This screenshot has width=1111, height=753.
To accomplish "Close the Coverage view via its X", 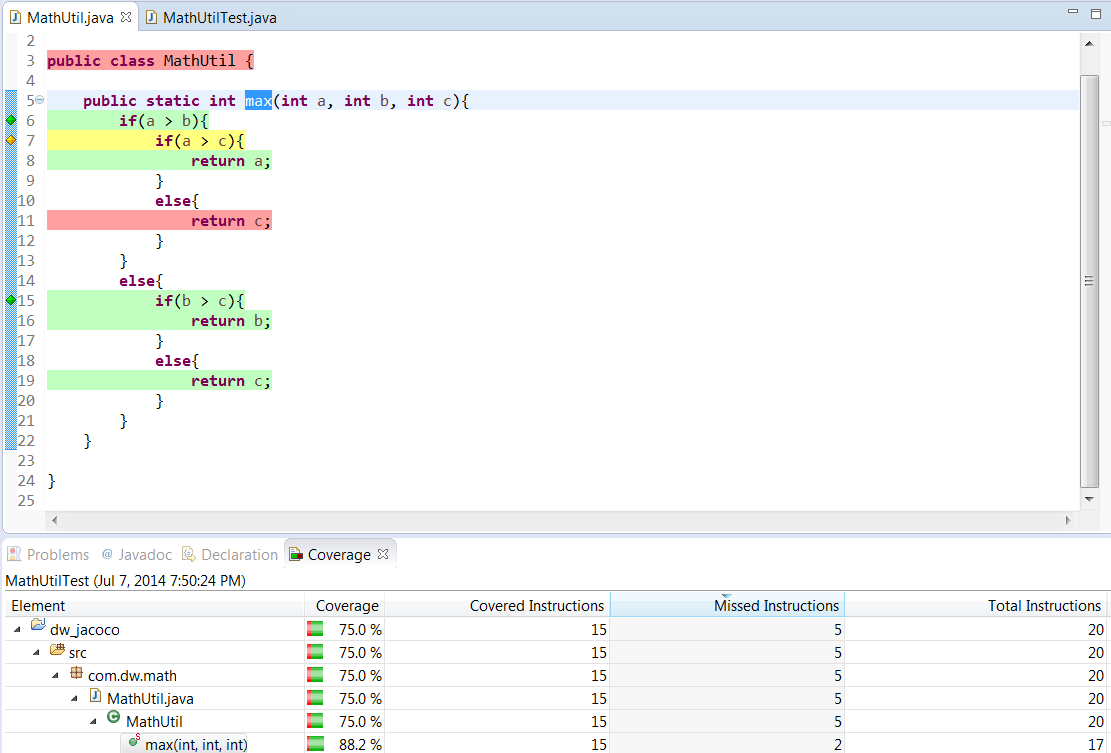I will 383,554.
